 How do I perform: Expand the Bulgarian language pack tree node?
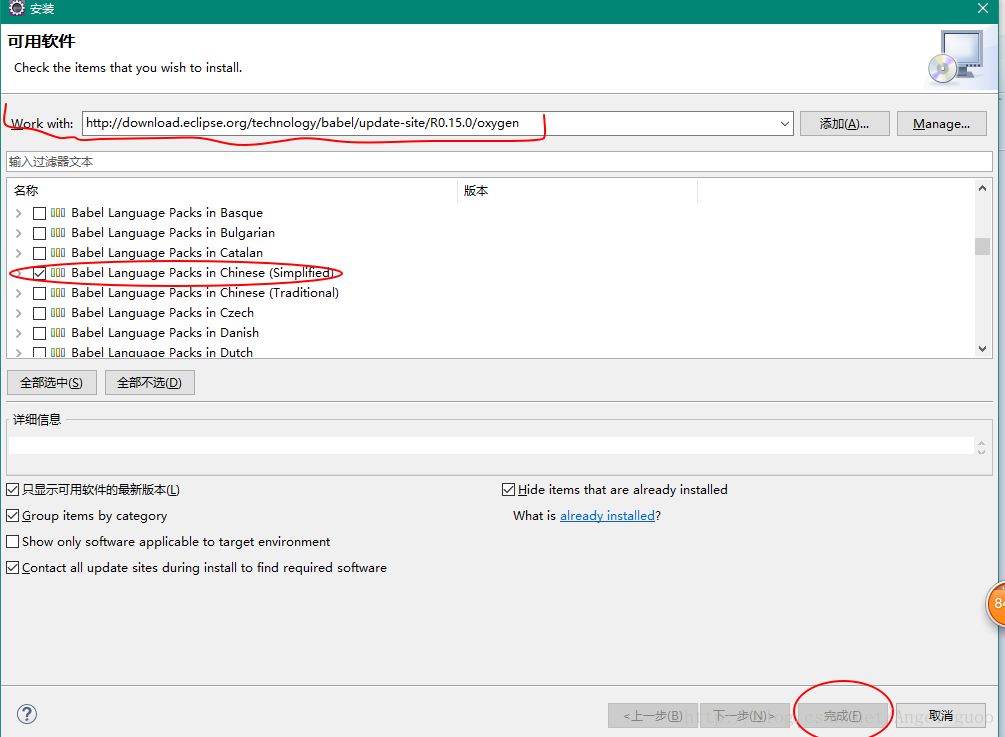[19, 233]
